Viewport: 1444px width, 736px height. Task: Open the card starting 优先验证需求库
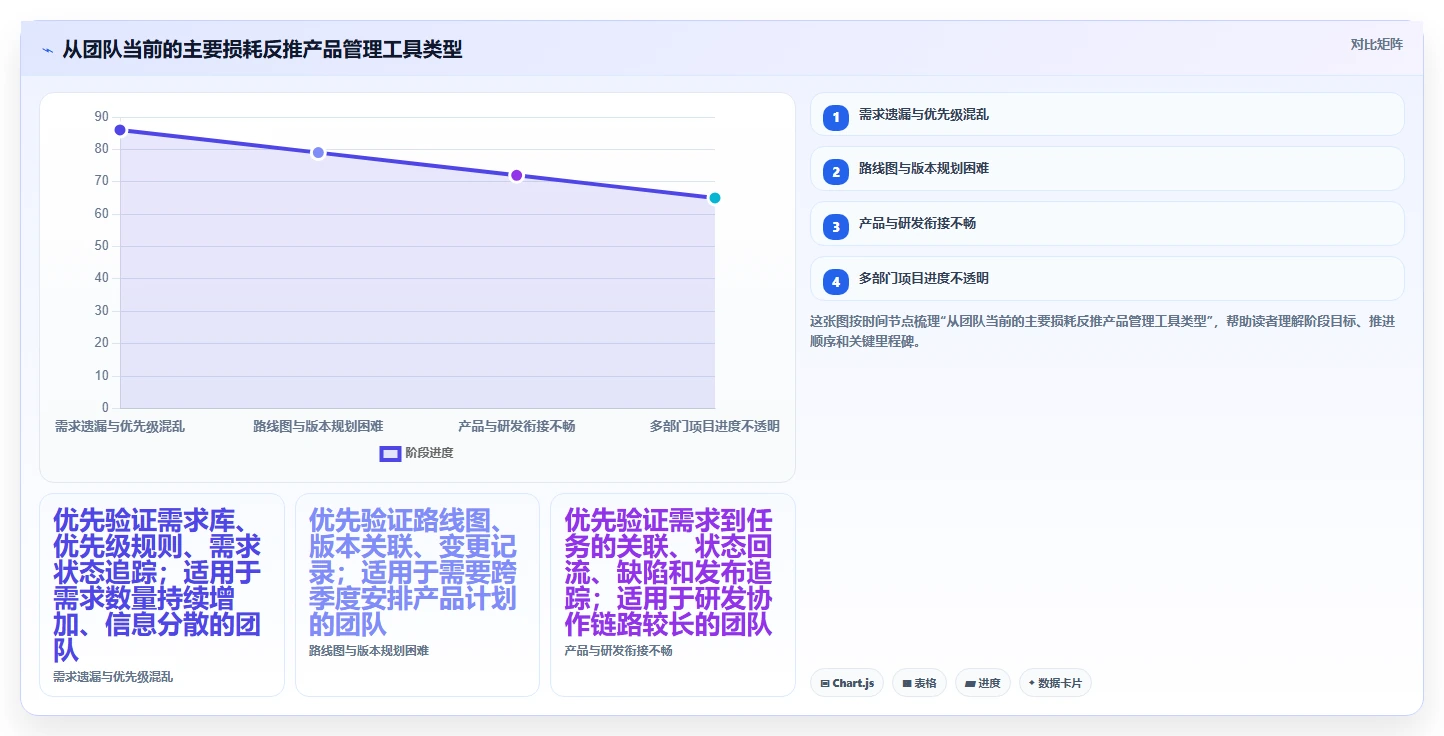[x=162, y=595]
